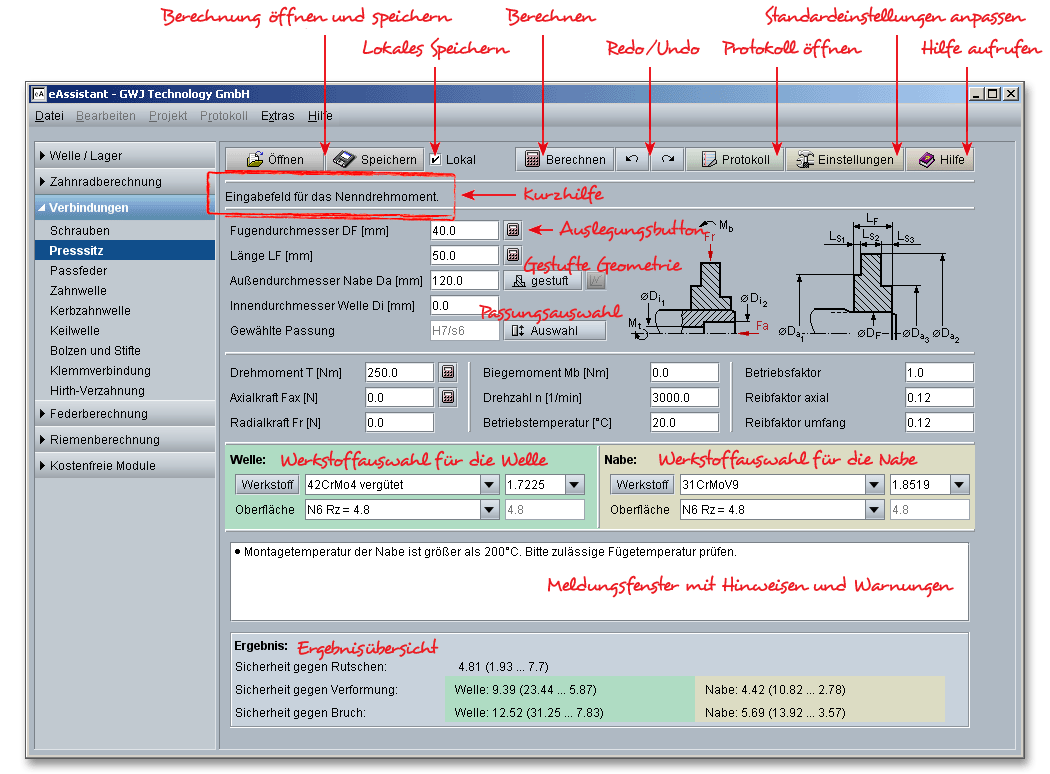Click calculator icon next to Drehmoment T
The height and width of the screenshot is (774, 1050).
click(448, 372)
